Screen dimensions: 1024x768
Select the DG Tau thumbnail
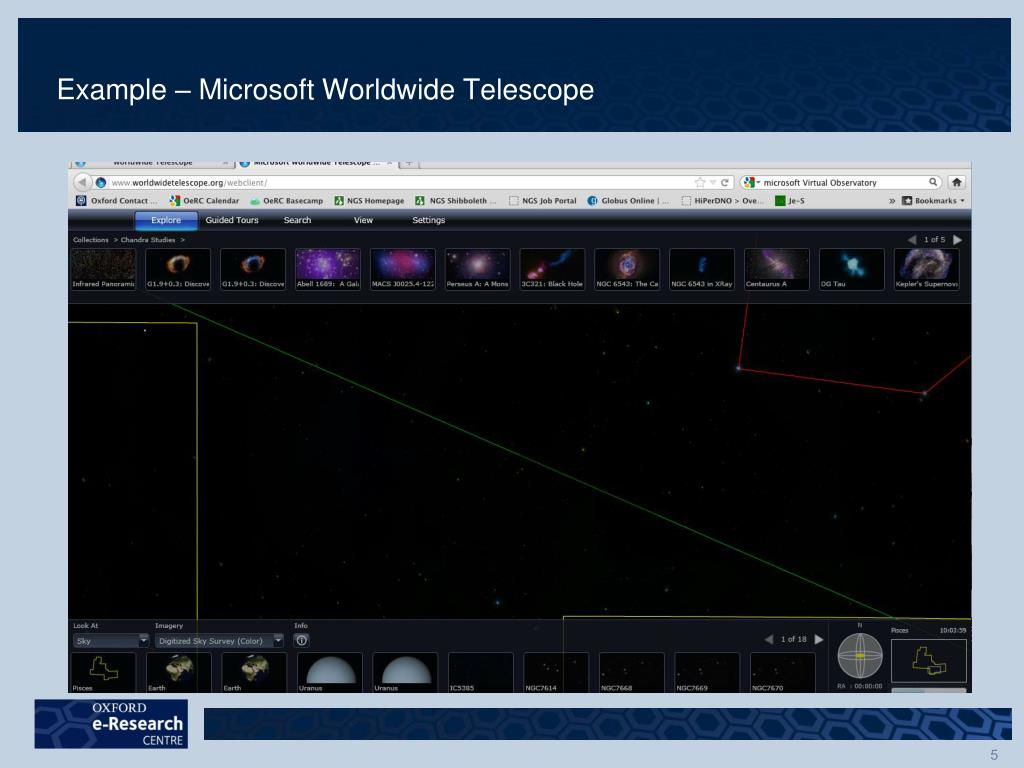[x=852, y=269]
